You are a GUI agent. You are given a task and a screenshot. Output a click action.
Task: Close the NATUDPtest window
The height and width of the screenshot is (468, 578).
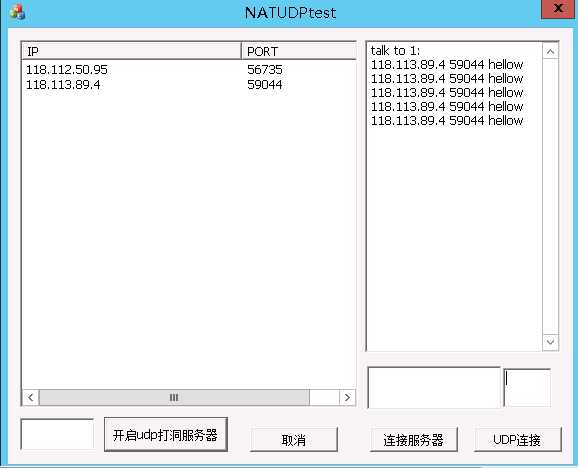(558, 9)
